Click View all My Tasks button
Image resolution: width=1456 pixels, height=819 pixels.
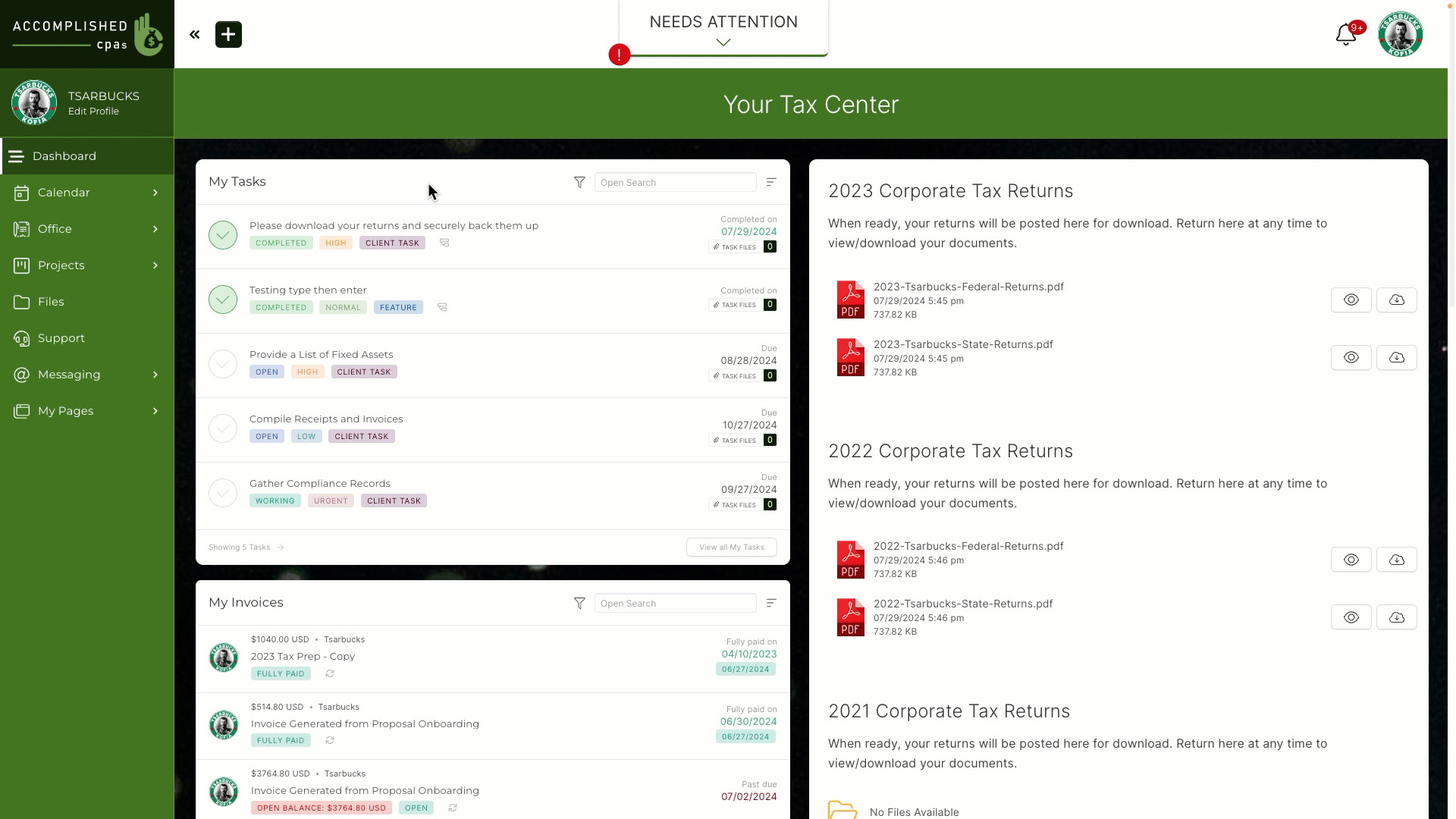click(731, 547)
